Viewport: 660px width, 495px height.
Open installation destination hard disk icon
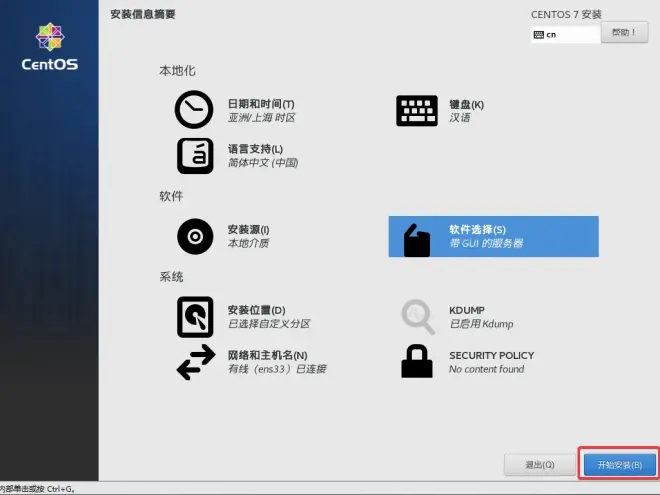point(195,317)
